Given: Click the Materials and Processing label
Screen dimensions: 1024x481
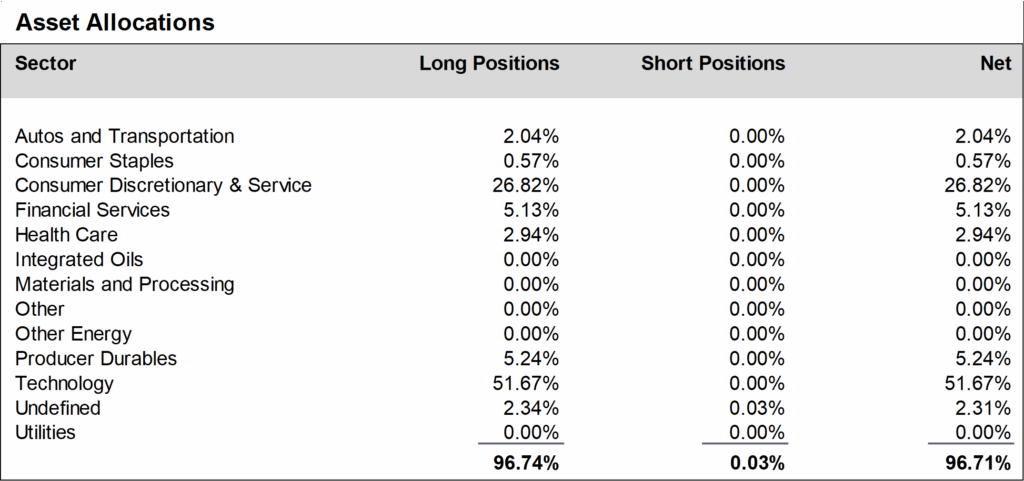Looking at the screenshot, I should click(x=124, y=285).
